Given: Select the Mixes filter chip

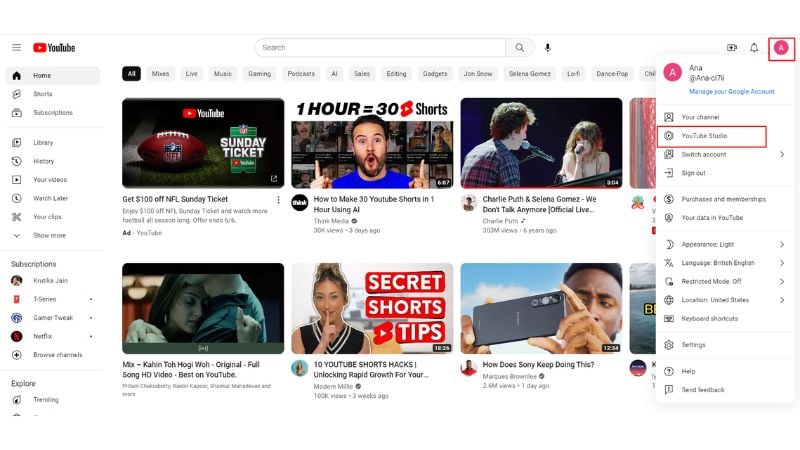Looking at the screenshot, I should [160, 73].
